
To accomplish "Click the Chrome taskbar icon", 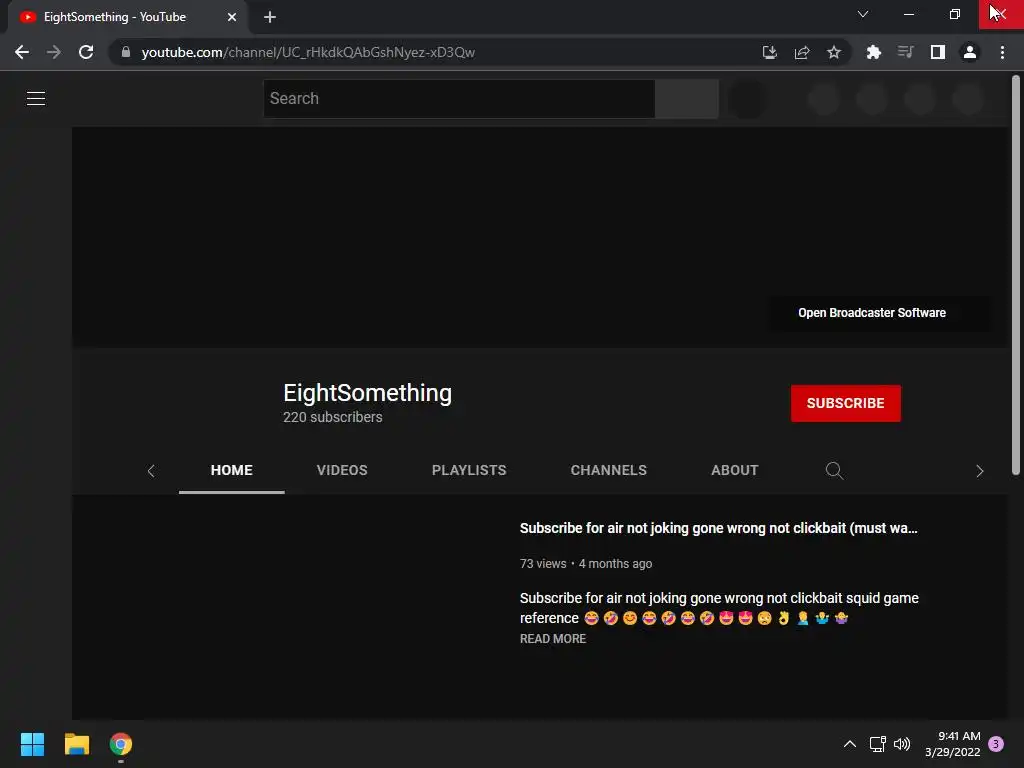I will coord(121,744).
